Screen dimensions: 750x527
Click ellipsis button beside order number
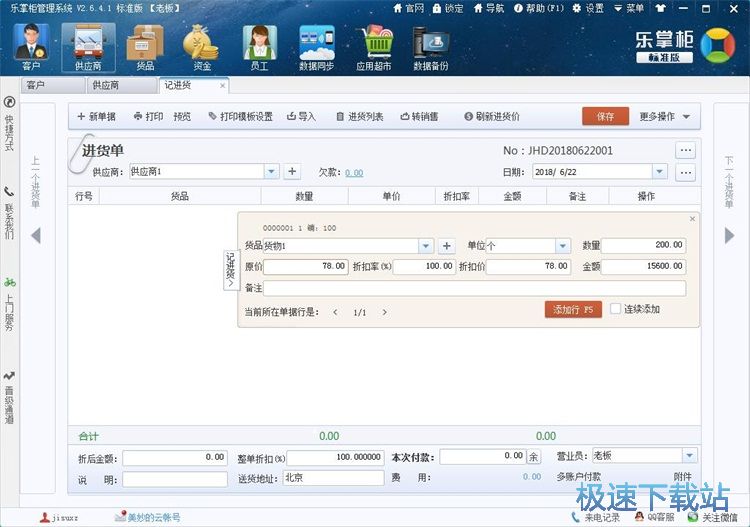click(x=685, y=150)
